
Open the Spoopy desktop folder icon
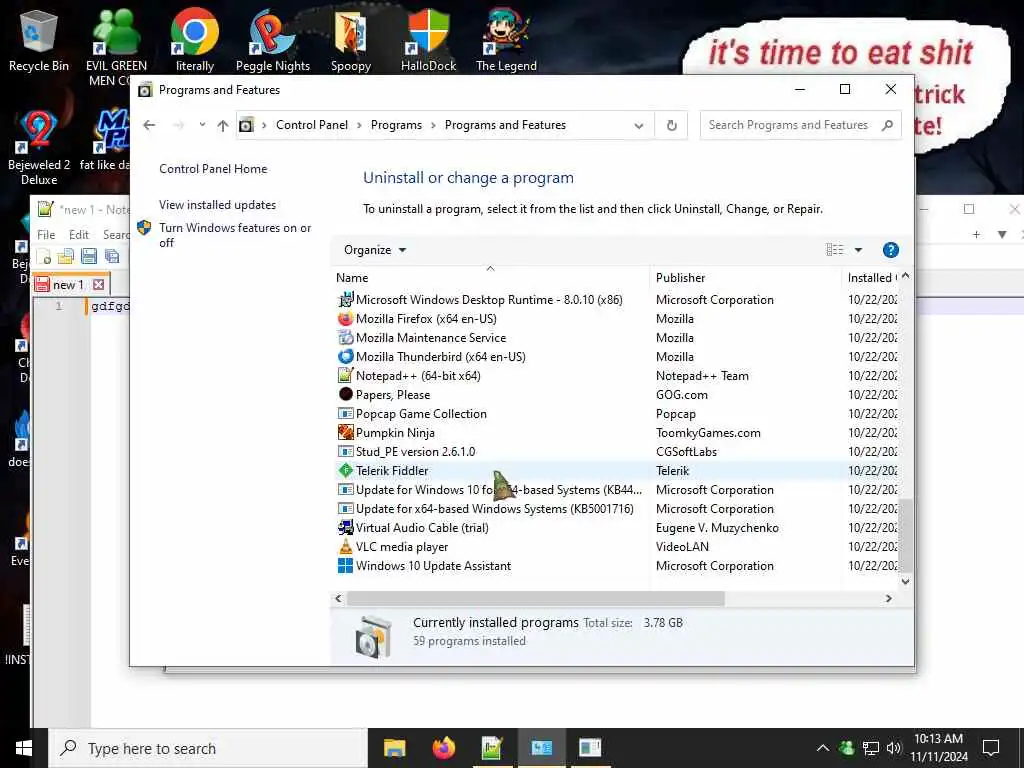point(351,40)
